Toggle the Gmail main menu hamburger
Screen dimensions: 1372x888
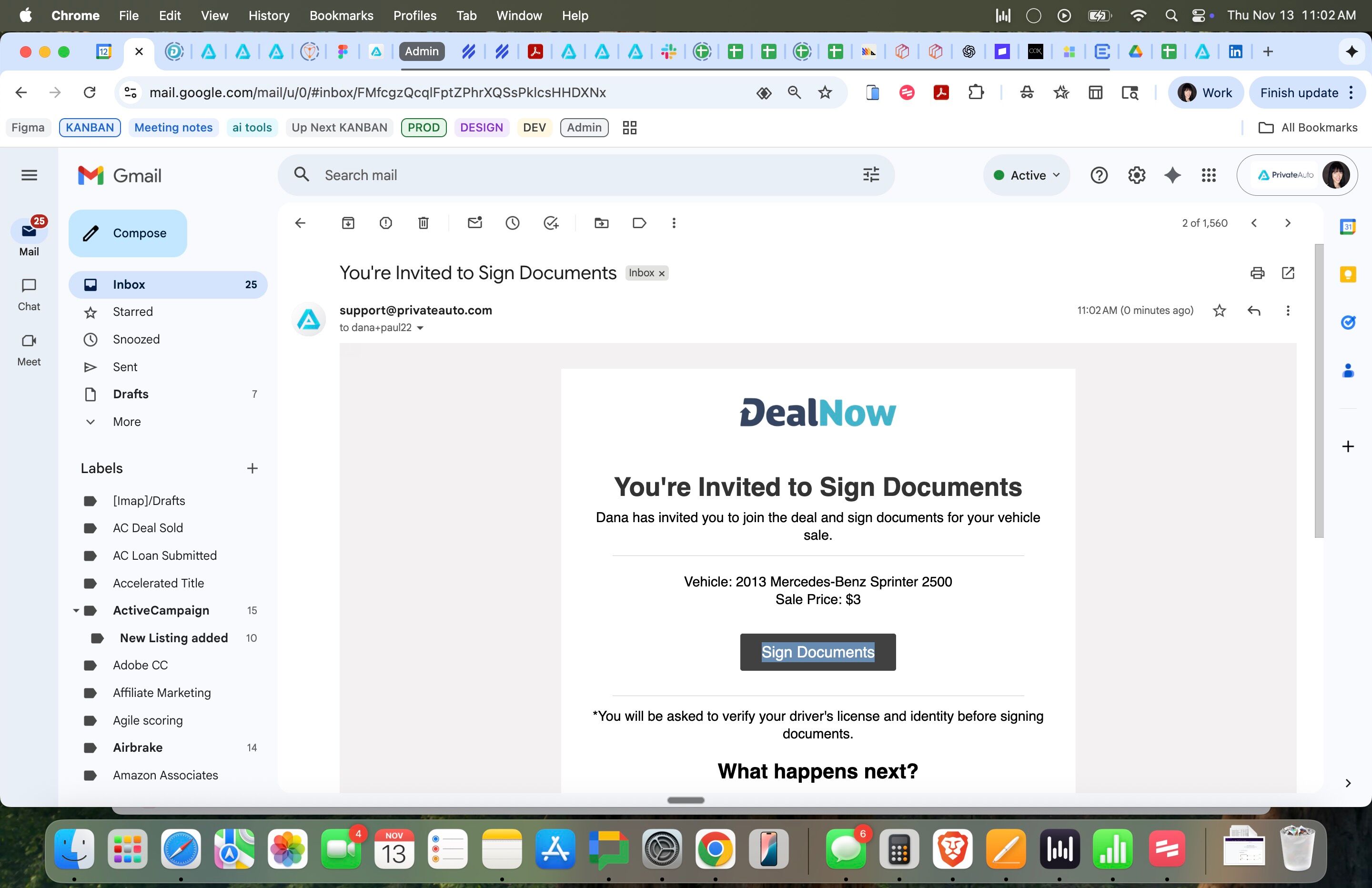29,175
